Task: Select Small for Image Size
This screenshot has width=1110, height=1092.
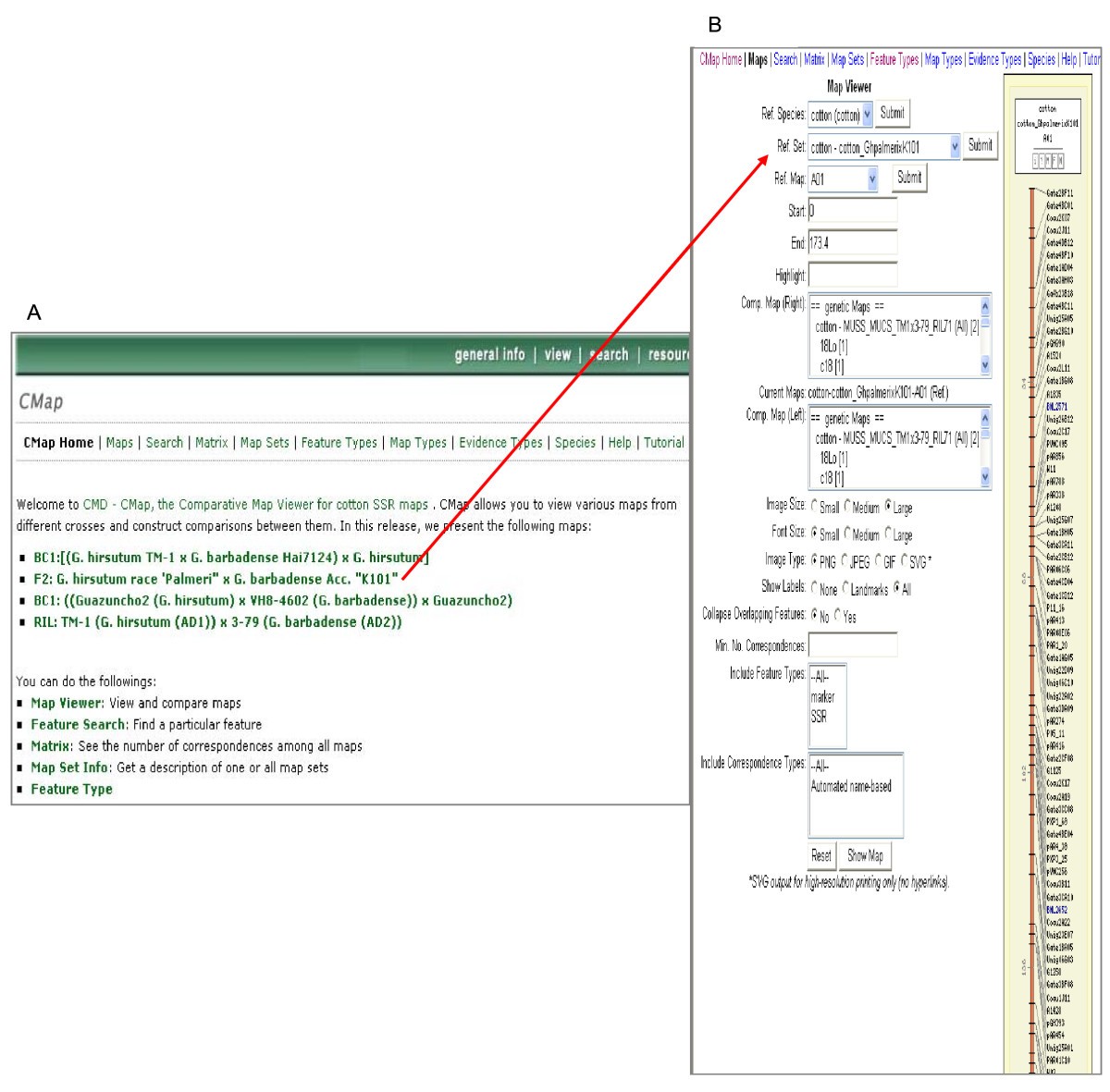Action: coord(815,507)
